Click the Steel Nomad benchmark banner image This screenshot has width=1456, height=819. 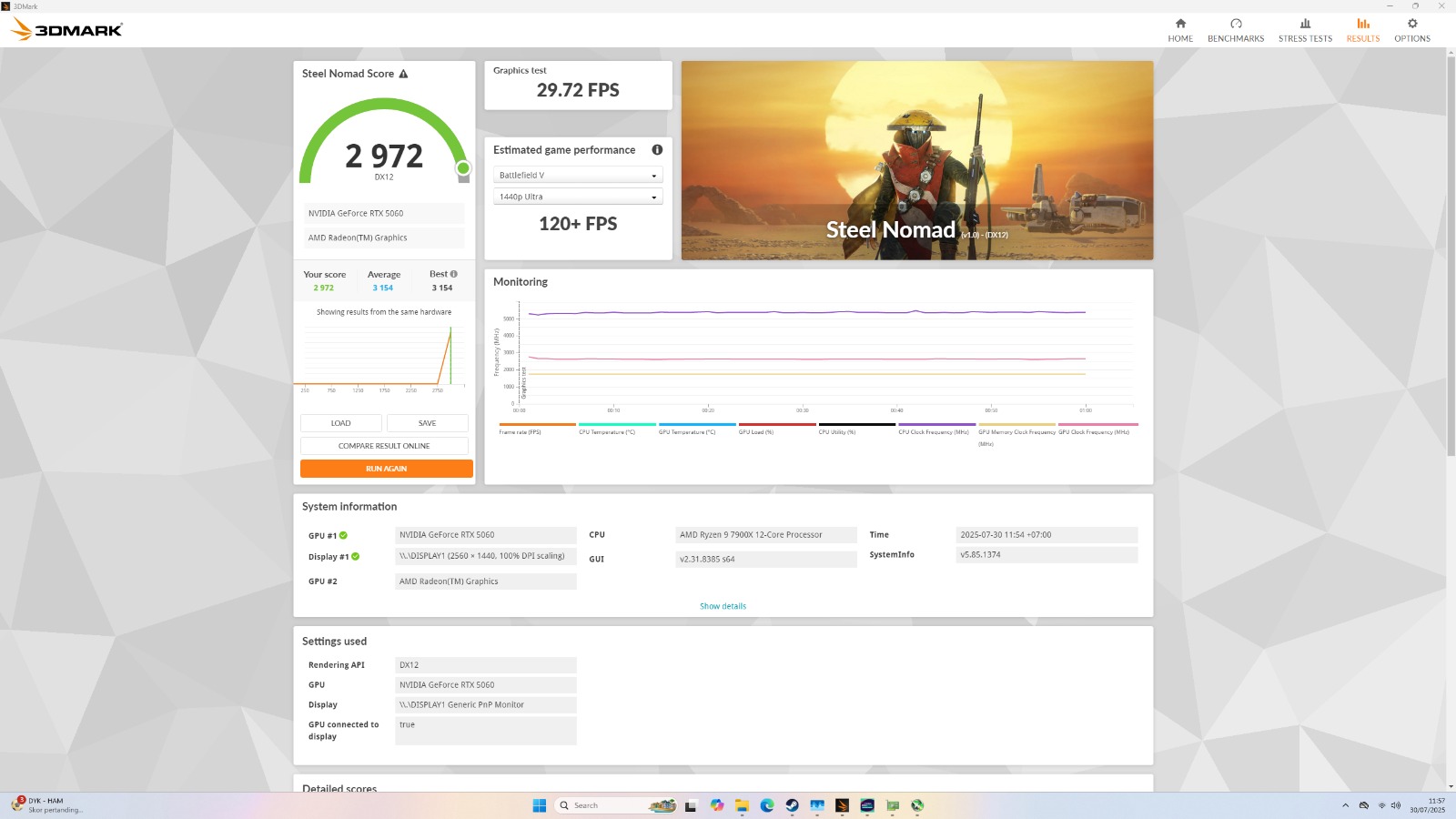[x=916, y=160]
